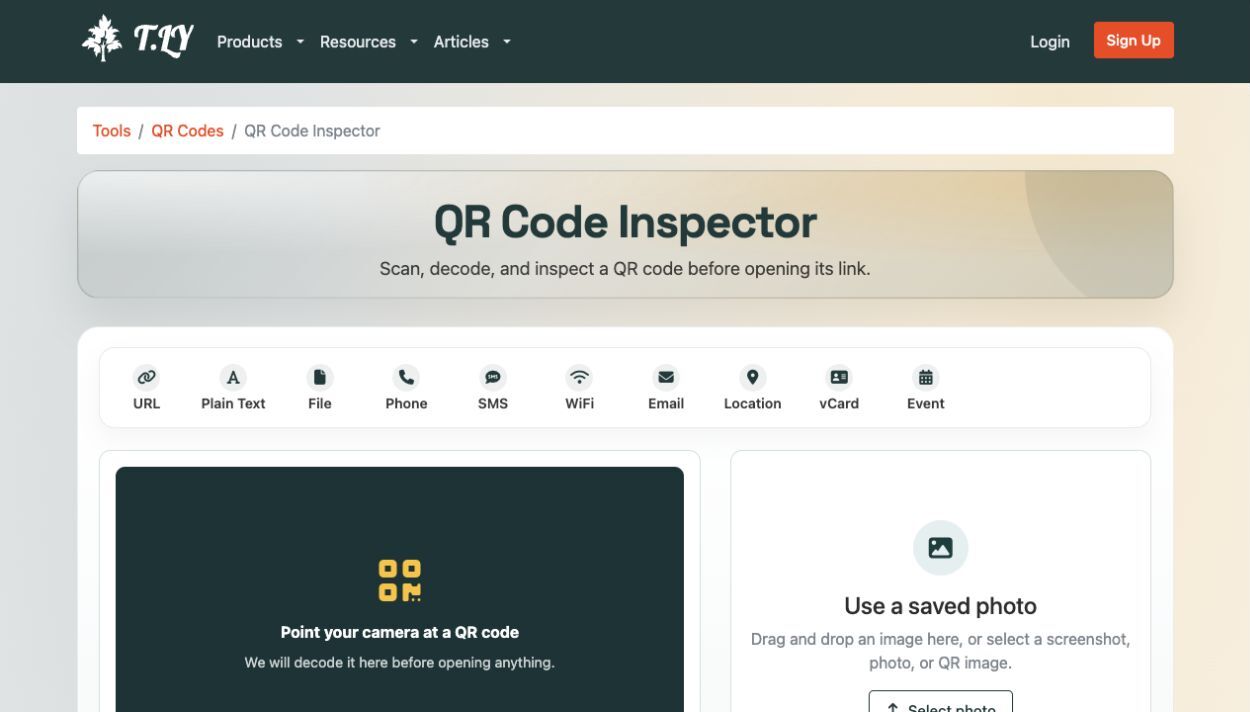This screenshot has width=1250, height=712.
Task: Open the Resources dropdown menu
Action: 369,42
